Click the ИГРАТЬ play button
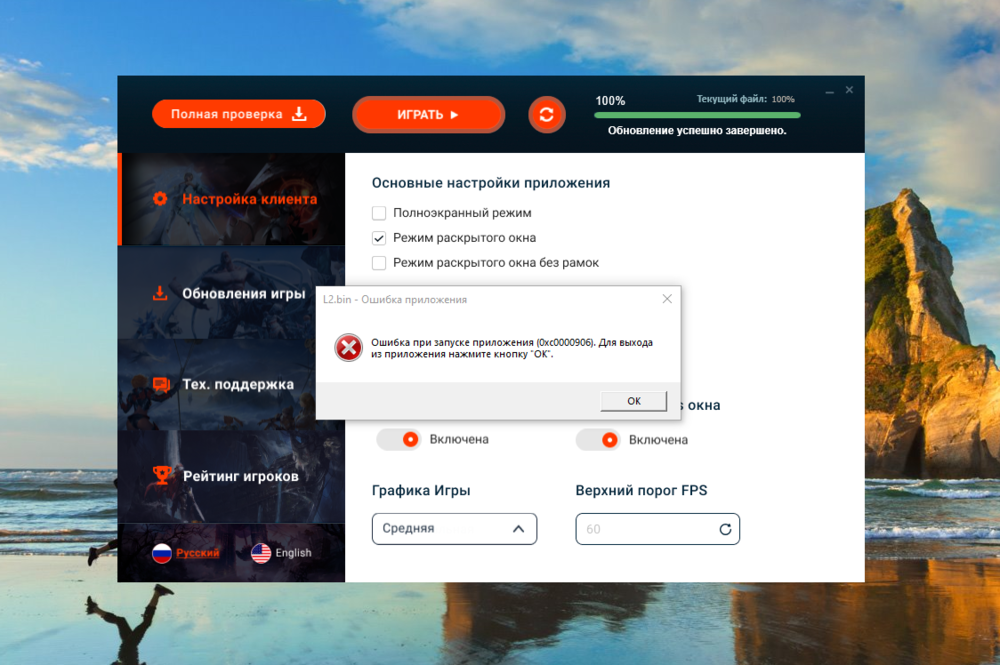This screenshot has height=665, width=1000. click(x=428, y=115)
